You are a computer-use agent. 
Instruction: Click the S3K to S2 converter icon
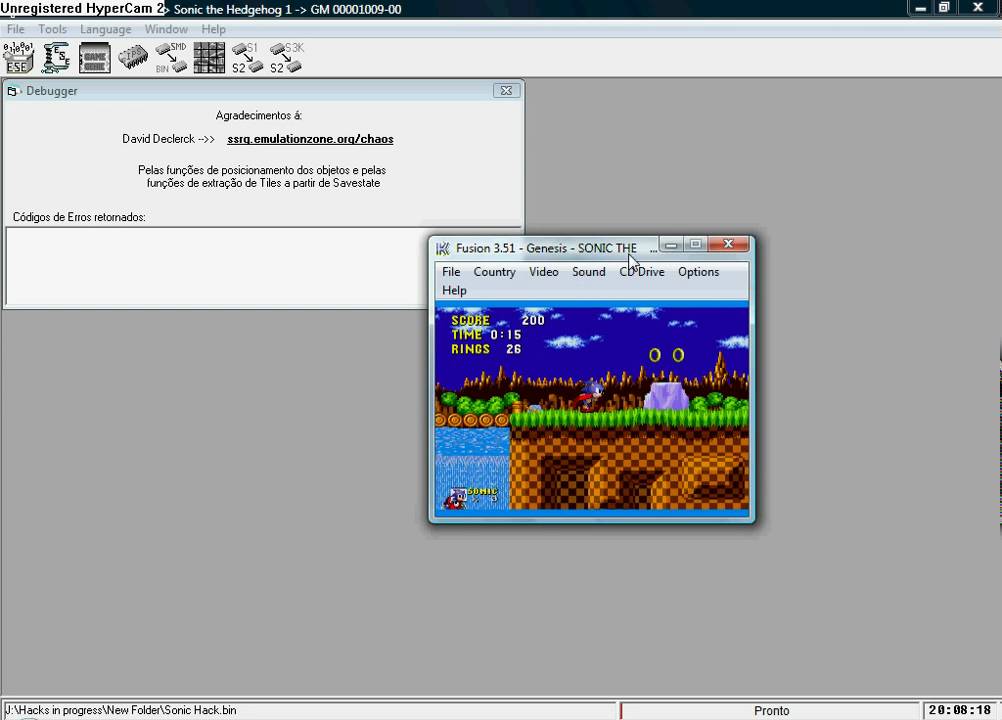click(x=286, y=57)
